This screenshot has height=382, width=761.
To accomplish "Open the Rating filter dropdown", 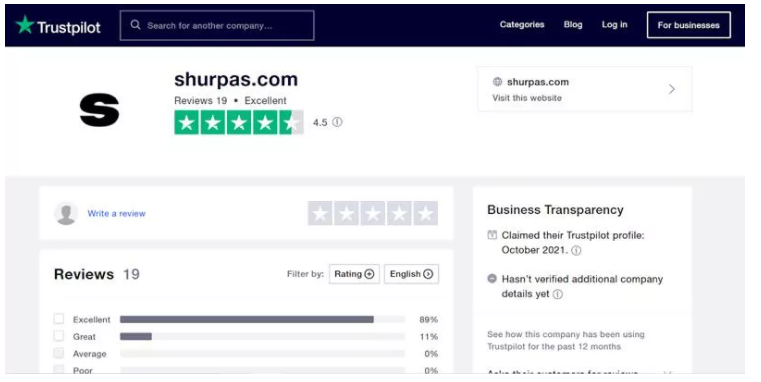I will 354,274.
